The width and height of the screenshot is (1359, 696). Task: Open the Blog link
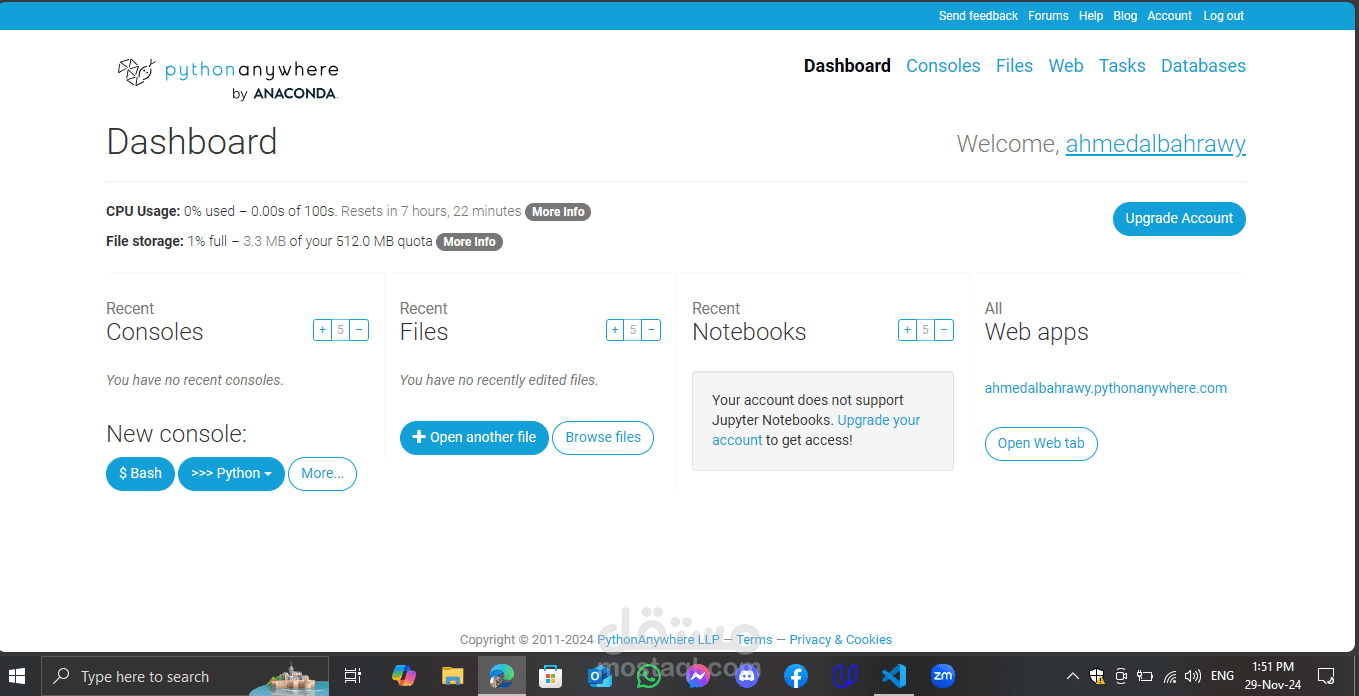click(x=1125, y=16)
